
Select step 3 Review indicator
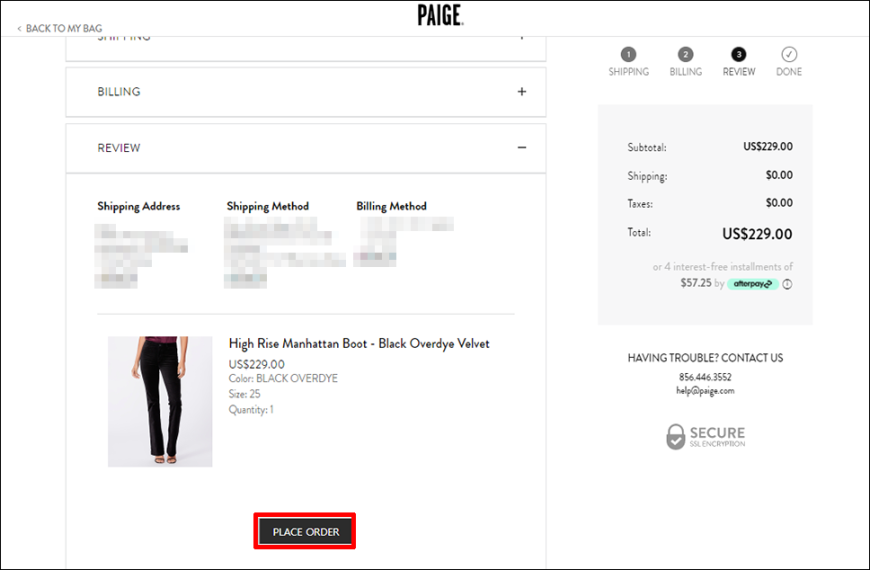[739, 62]
